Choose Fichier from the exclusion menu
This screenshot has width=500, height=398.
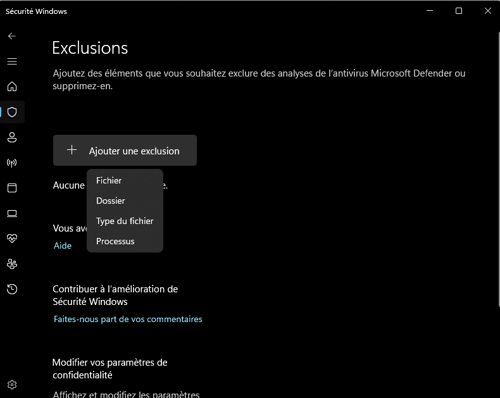point(125,181)
